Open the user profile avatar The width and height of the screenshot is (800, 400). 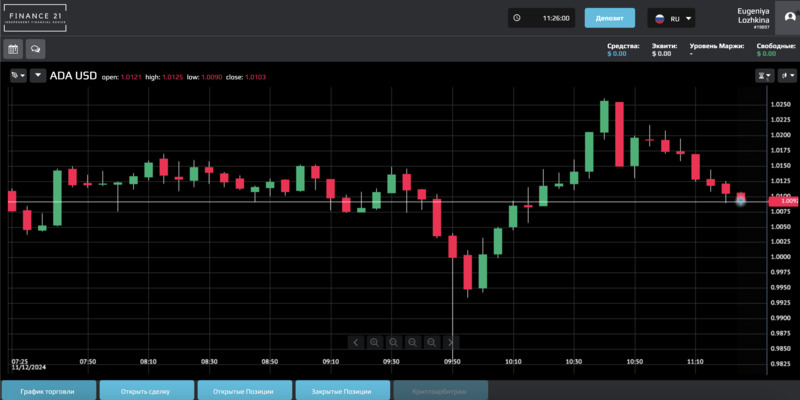[789, 17]
